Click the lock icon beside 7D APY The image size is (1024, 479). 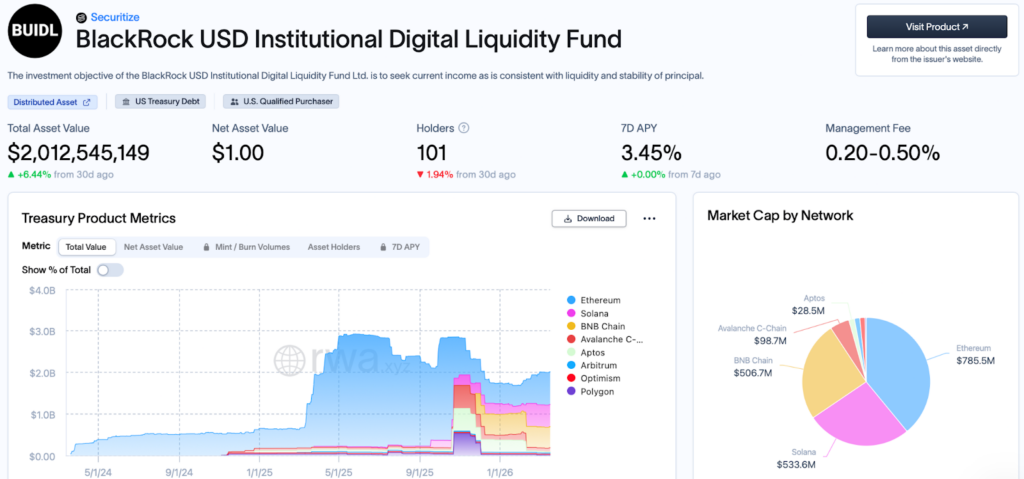[383, 246]
